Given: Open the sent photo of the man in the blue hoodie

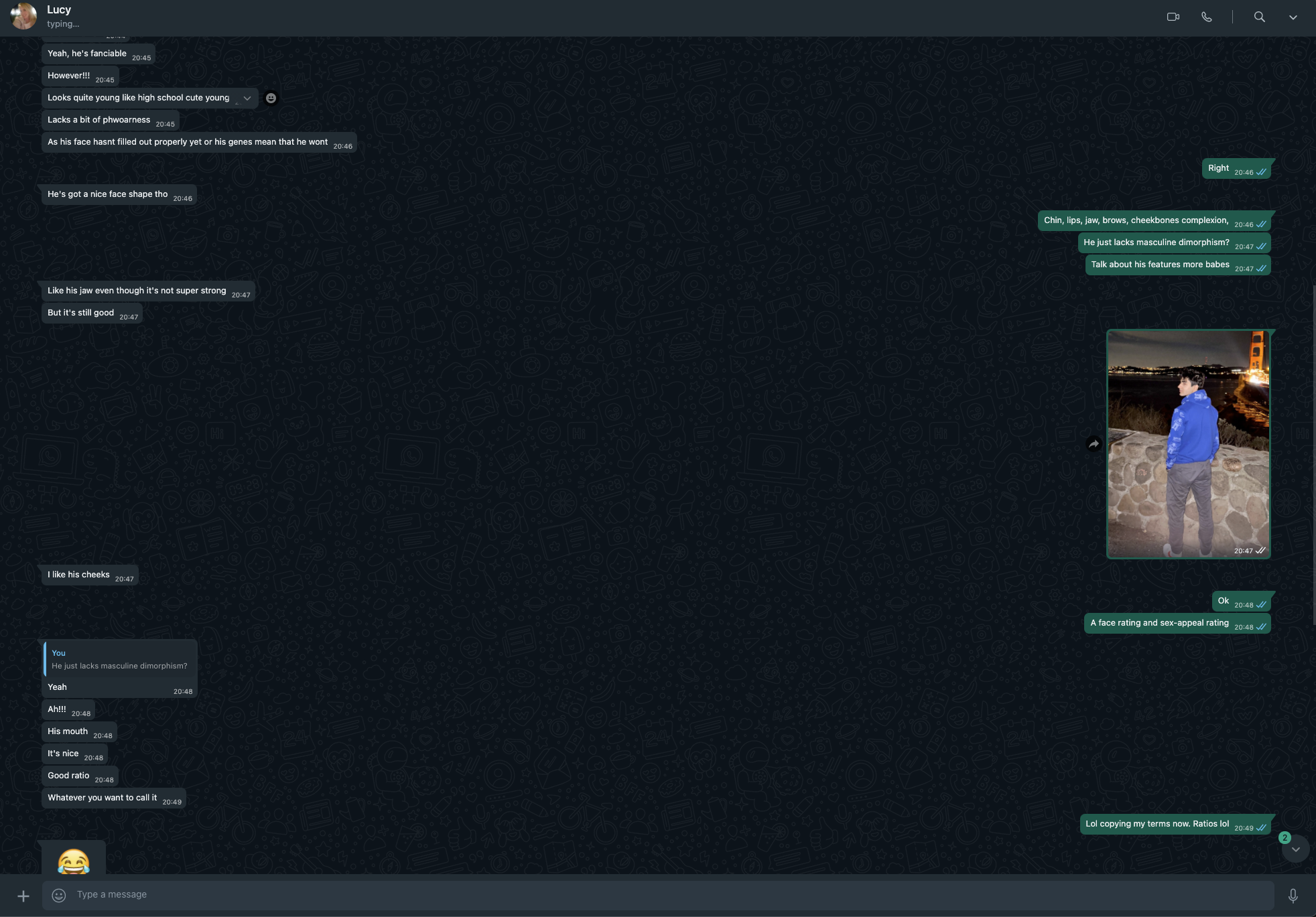Looking at the screenshot, I should [1188, 443].
